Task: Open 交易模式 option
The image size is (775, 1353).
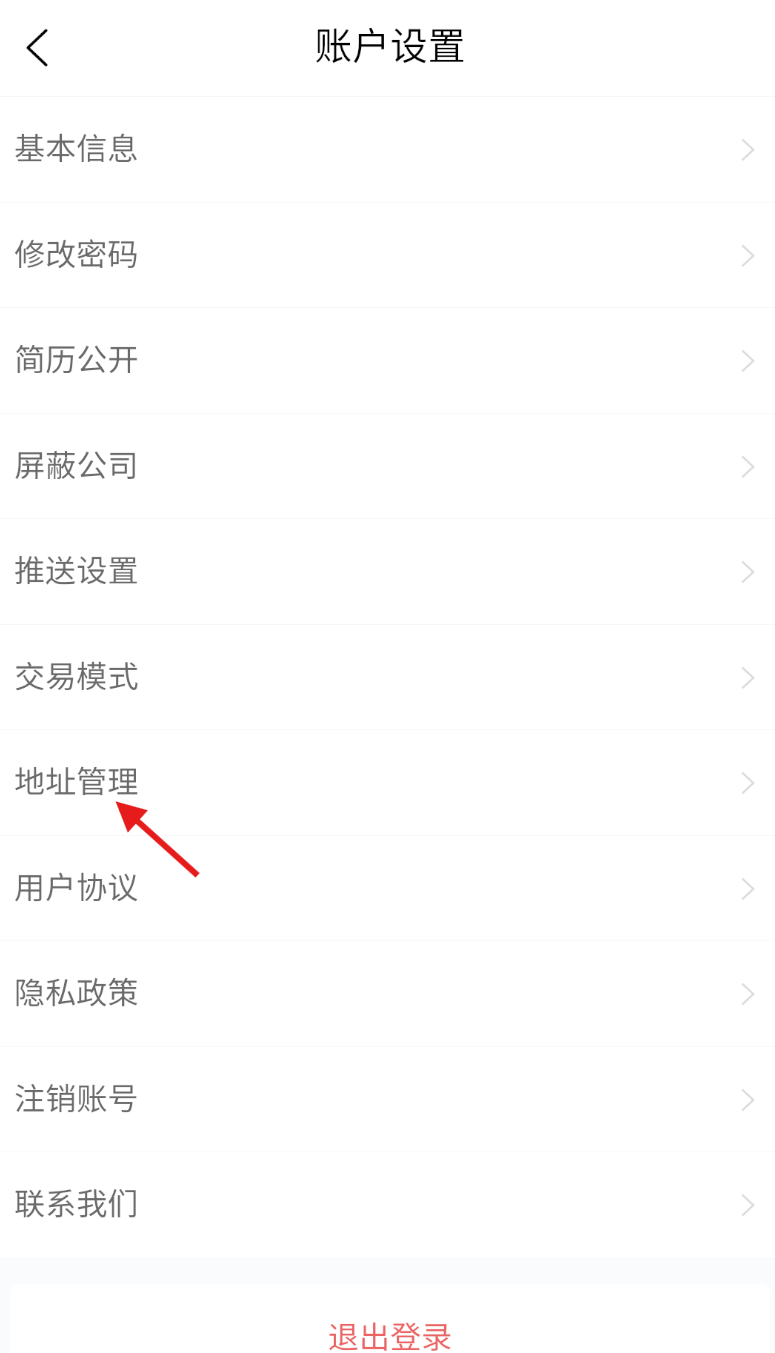Action: 387,677
